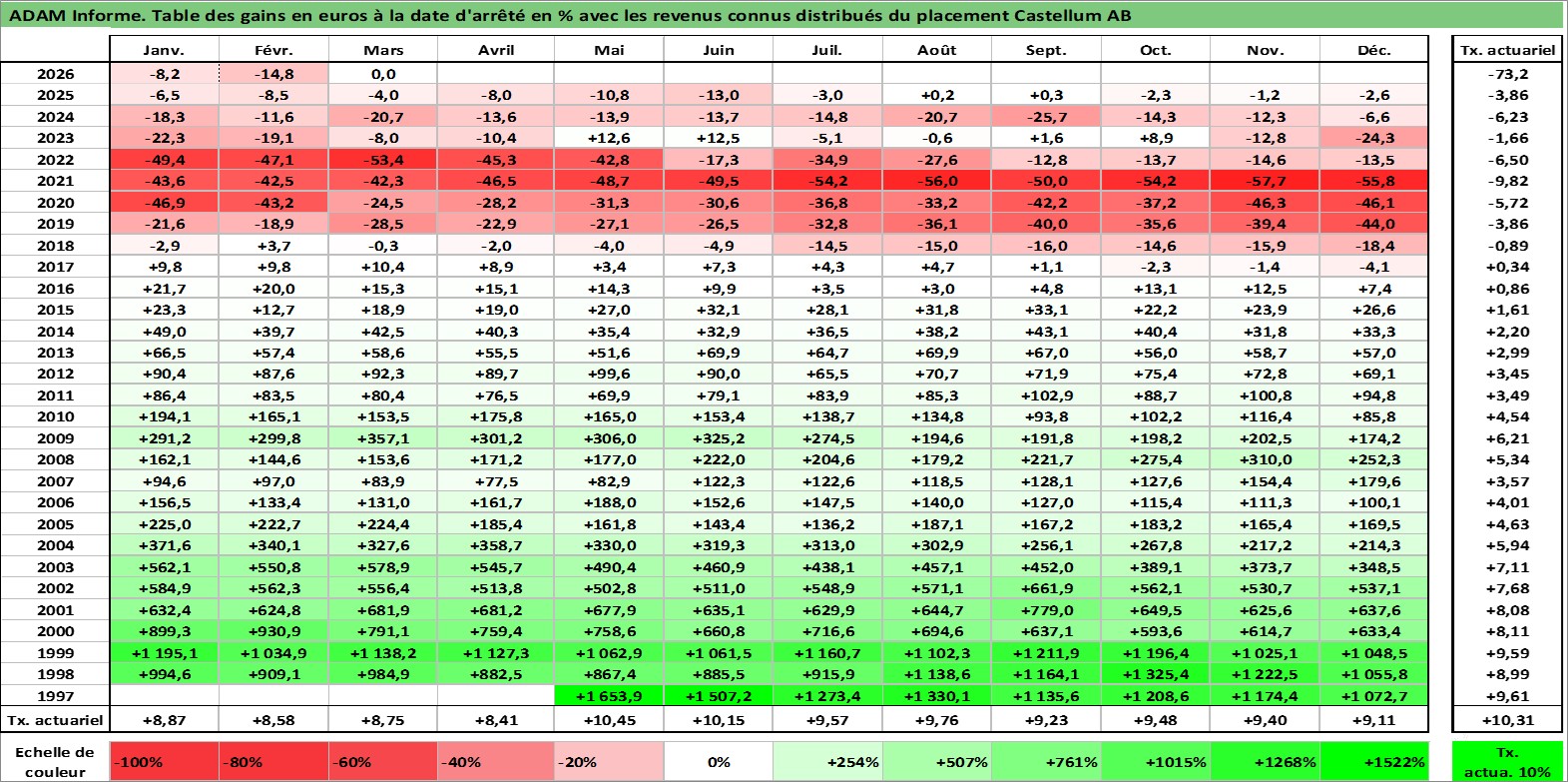1568x782 pixels.
Task: Click the 2000 Févr. cell showing +930,9
Action: (x=273, y=631)
